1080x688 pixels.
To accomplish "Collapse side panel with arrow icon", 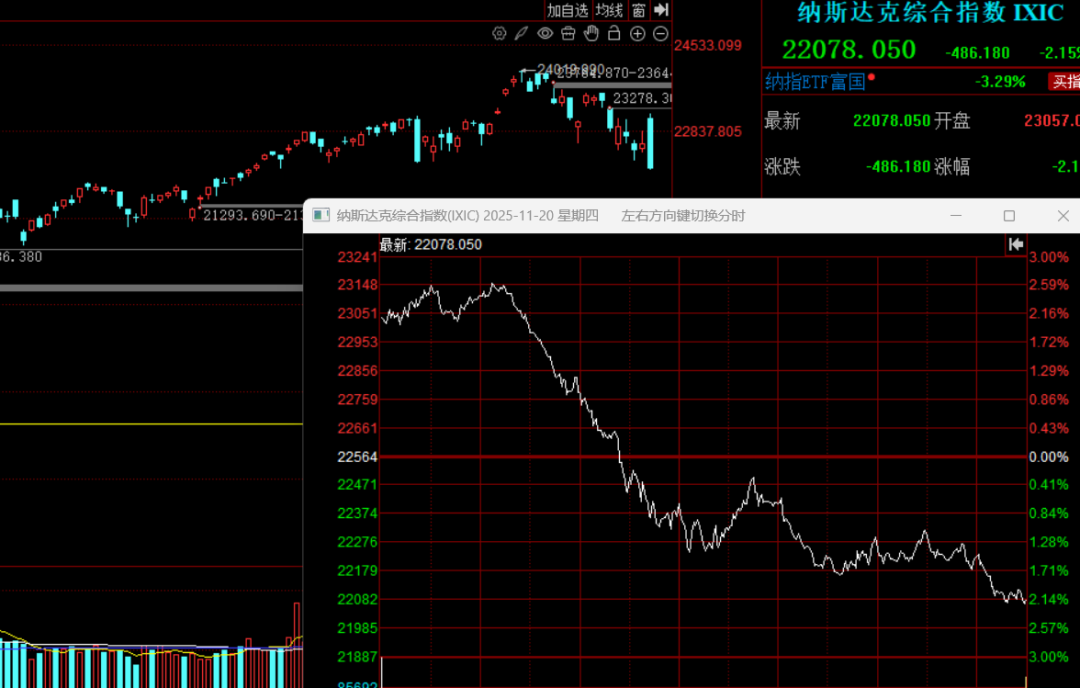I will [x=661, y=10].
